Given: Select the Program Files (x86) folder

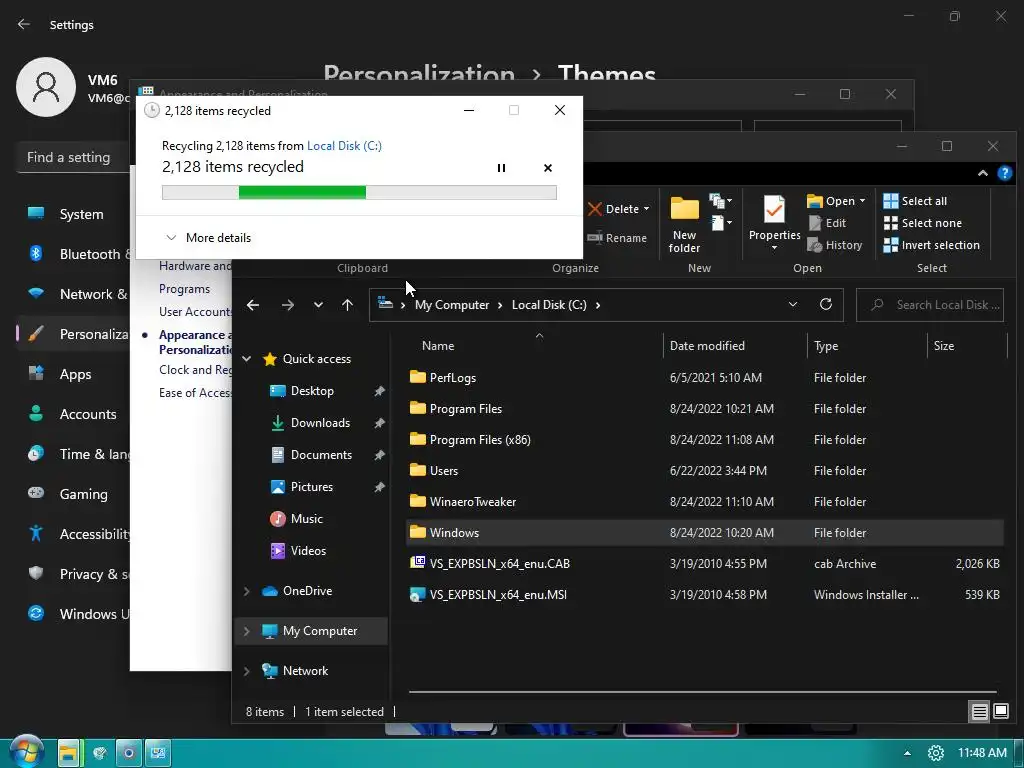Looking at the screenshot, I should [x=480, y=440].
